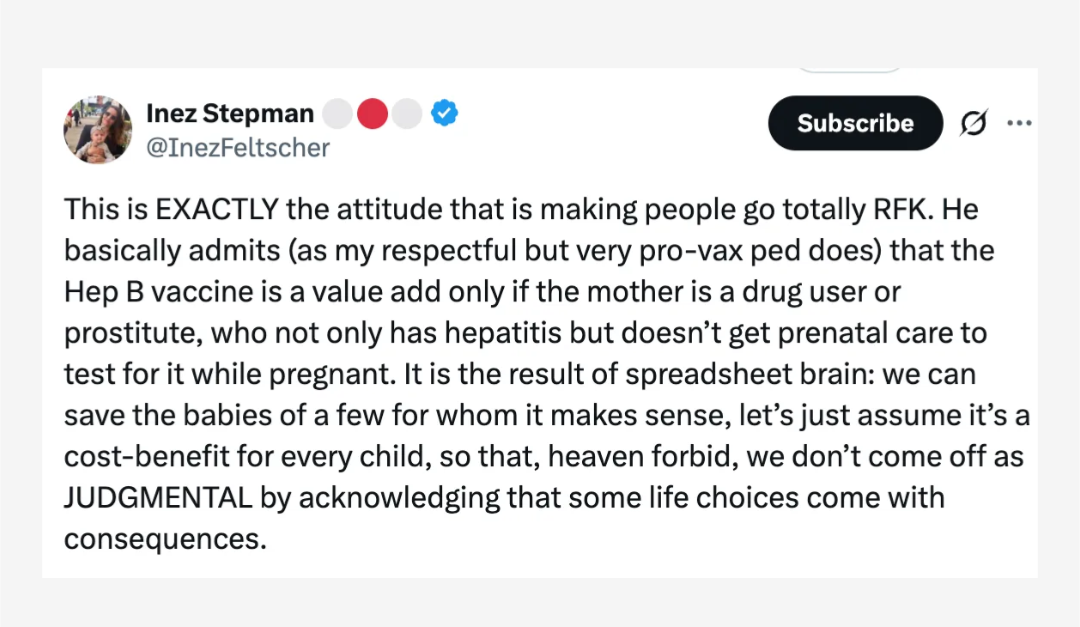Click 'RFK' in the post's first line
Viewport: 1080px width, 627px height.
click(x=904, y=209)
